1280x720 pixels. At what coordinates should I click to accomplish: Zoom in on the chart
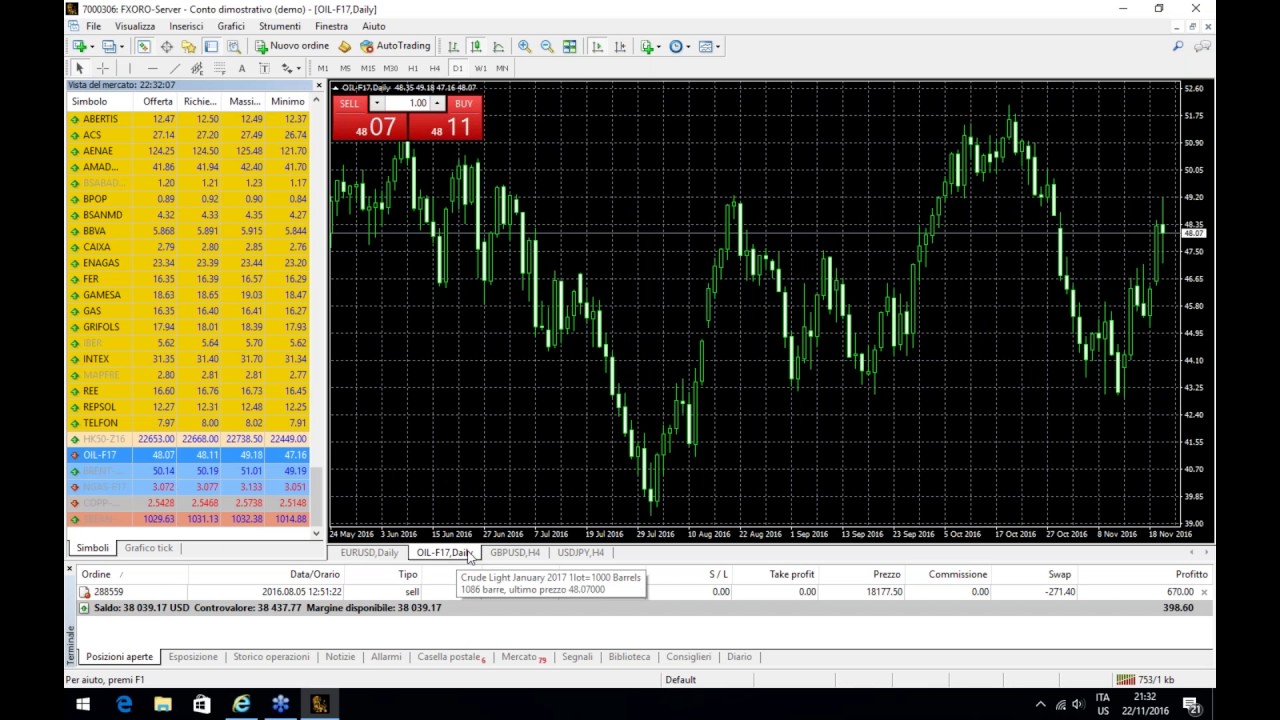[x=524, y=46]
